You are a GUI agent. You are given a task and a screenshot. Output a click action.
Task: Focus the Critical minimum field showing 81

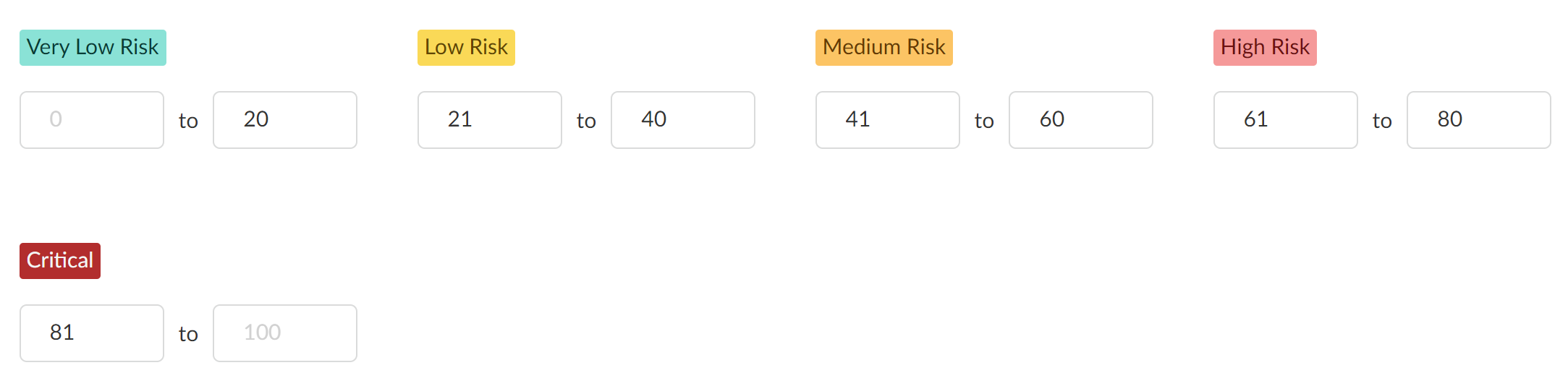click(x=92, y=333)
